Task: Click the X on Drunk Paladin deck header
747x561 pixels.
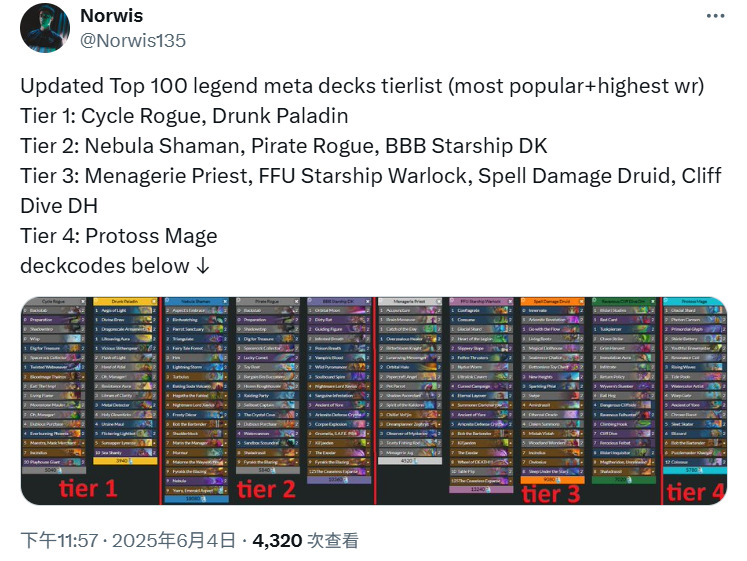Action: tap(154, 301)
